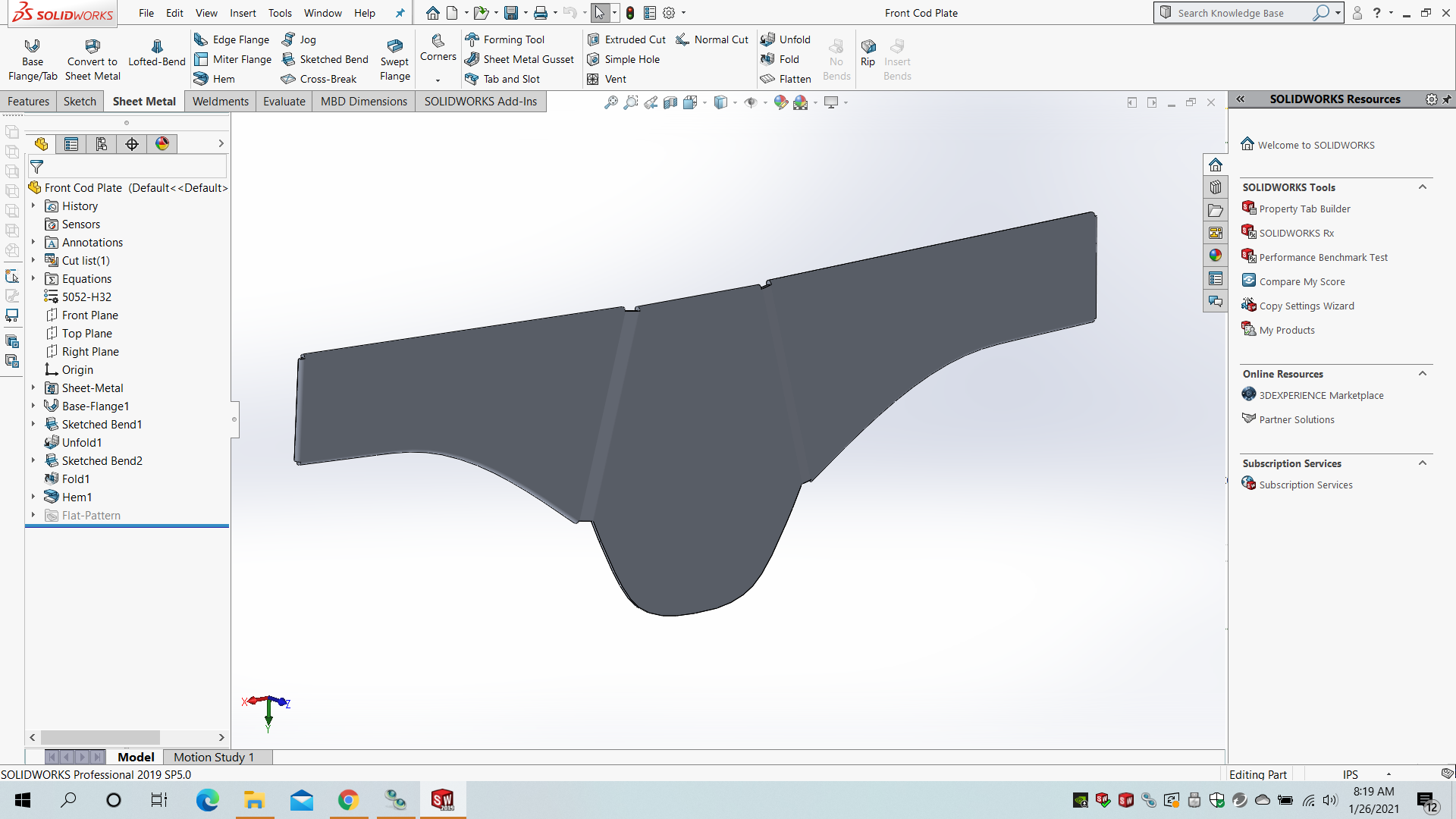Image resolution: width=1456 pixels, height=819 pixels.
Task: Collapse the SOLIDWORKS Tools section
Action: 1423,187
